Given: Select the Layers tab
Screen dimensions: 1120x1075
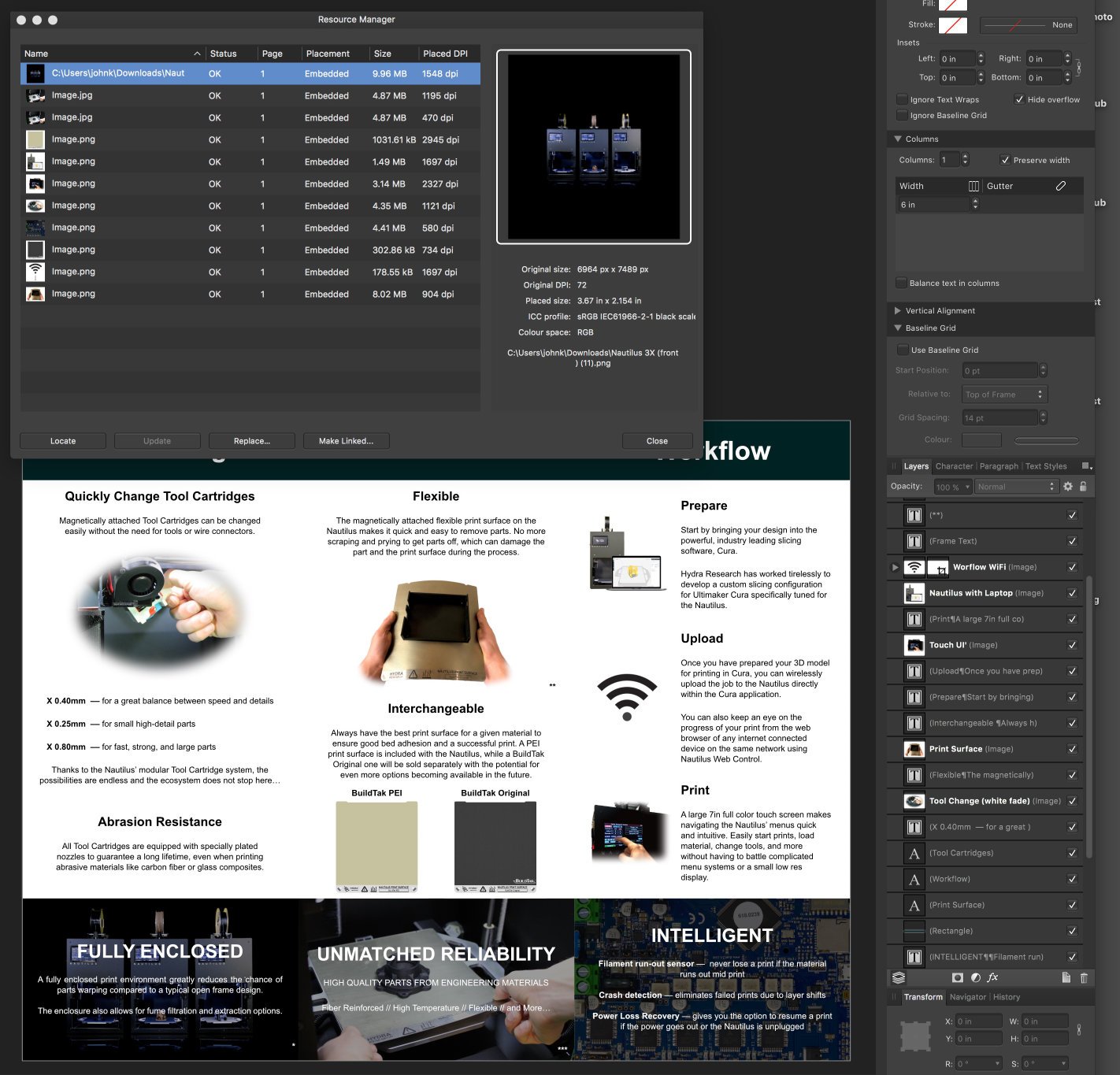Looking at the screenshot, I should [x=916, y=466].
